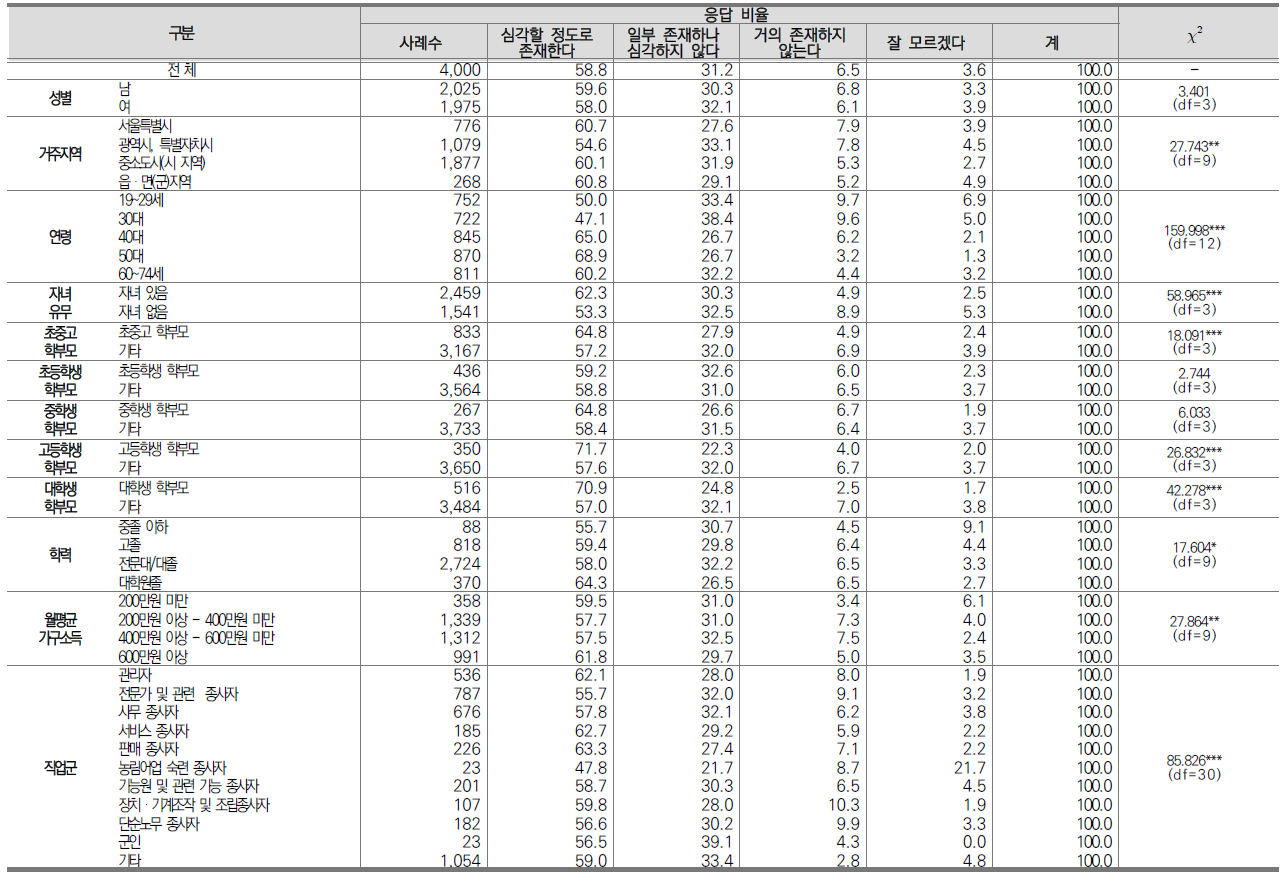
Task: Click the '광역시, 특별자치시' row label
Action: [168, 145]
